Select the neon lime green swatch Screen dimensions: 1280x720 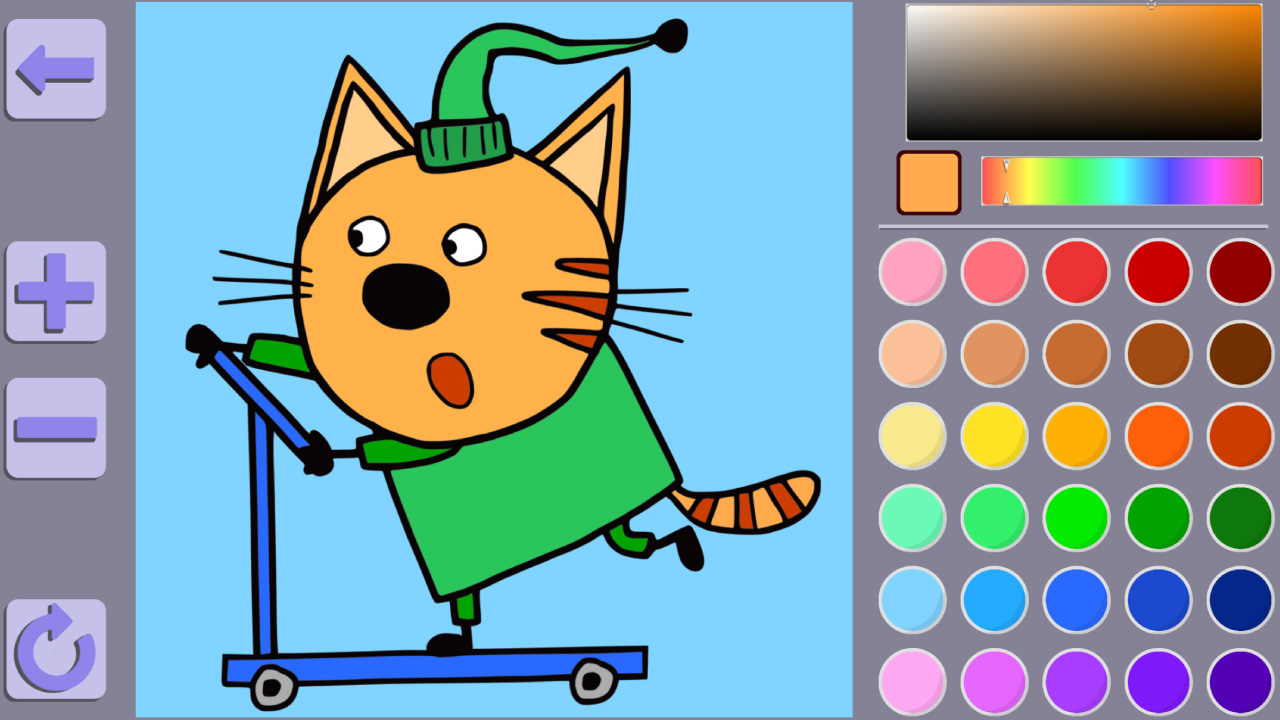tap(1076, 517)
